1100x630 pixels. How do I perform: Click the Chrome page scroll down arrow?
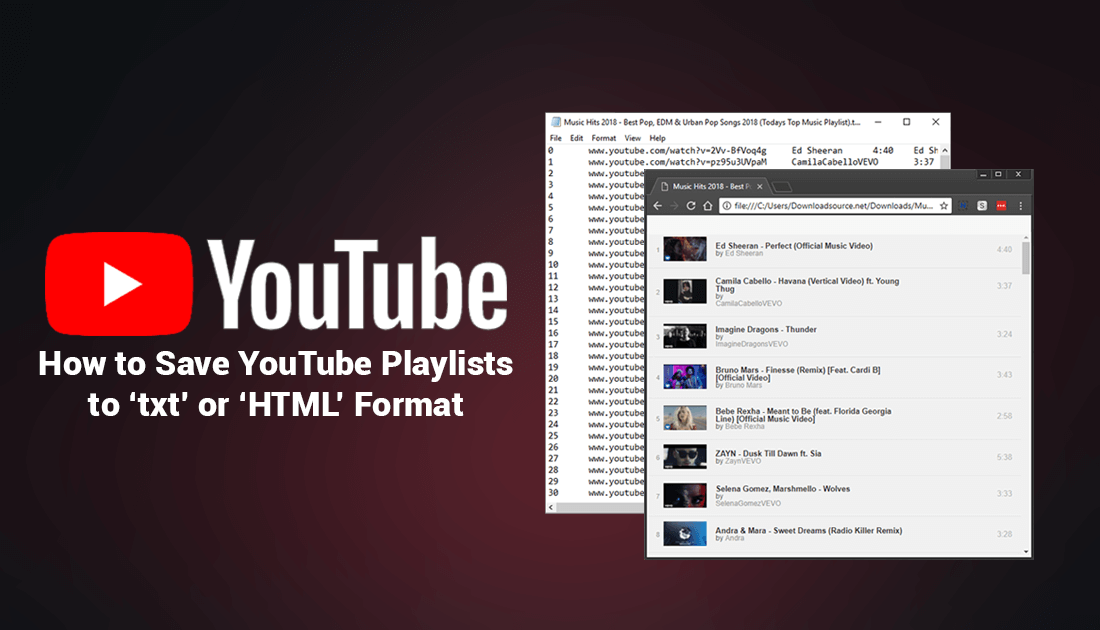coord(1026,552)
